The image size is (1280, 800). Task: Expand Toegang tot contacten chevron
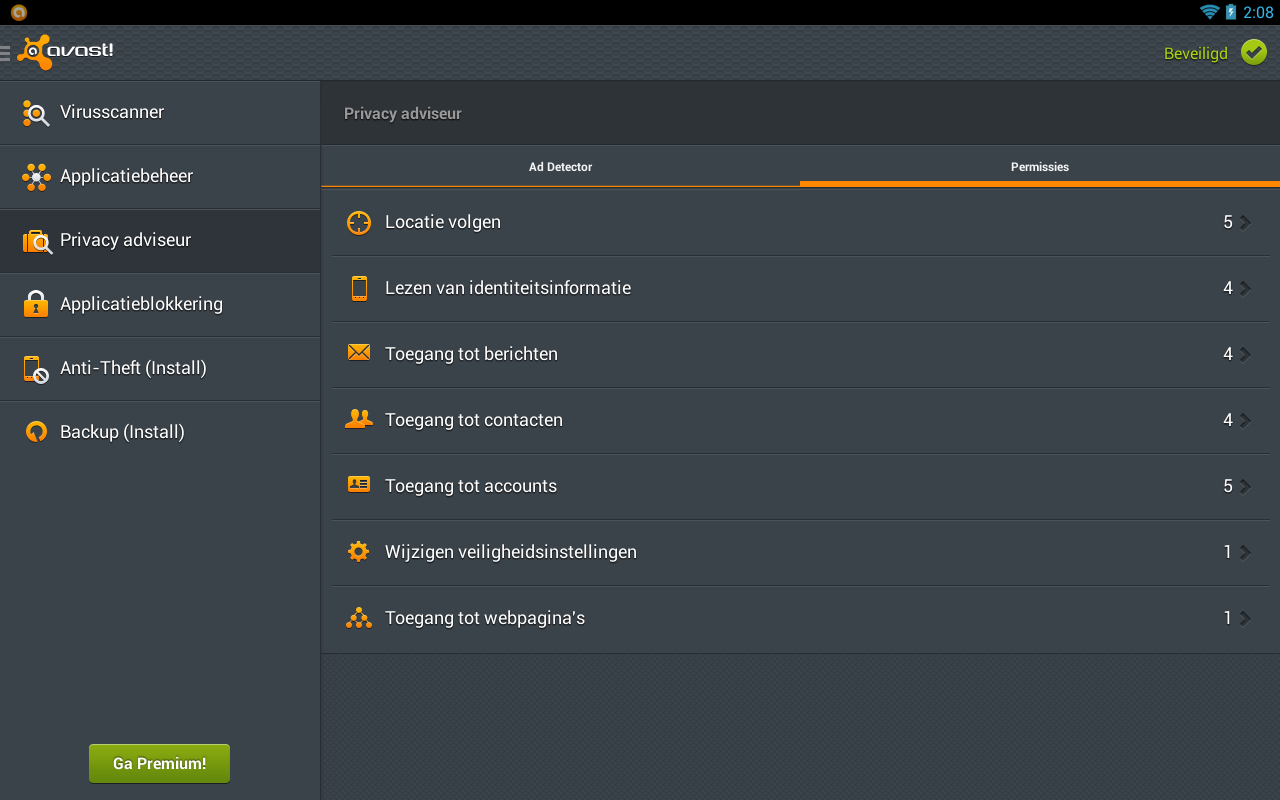tap(1245, 420)
